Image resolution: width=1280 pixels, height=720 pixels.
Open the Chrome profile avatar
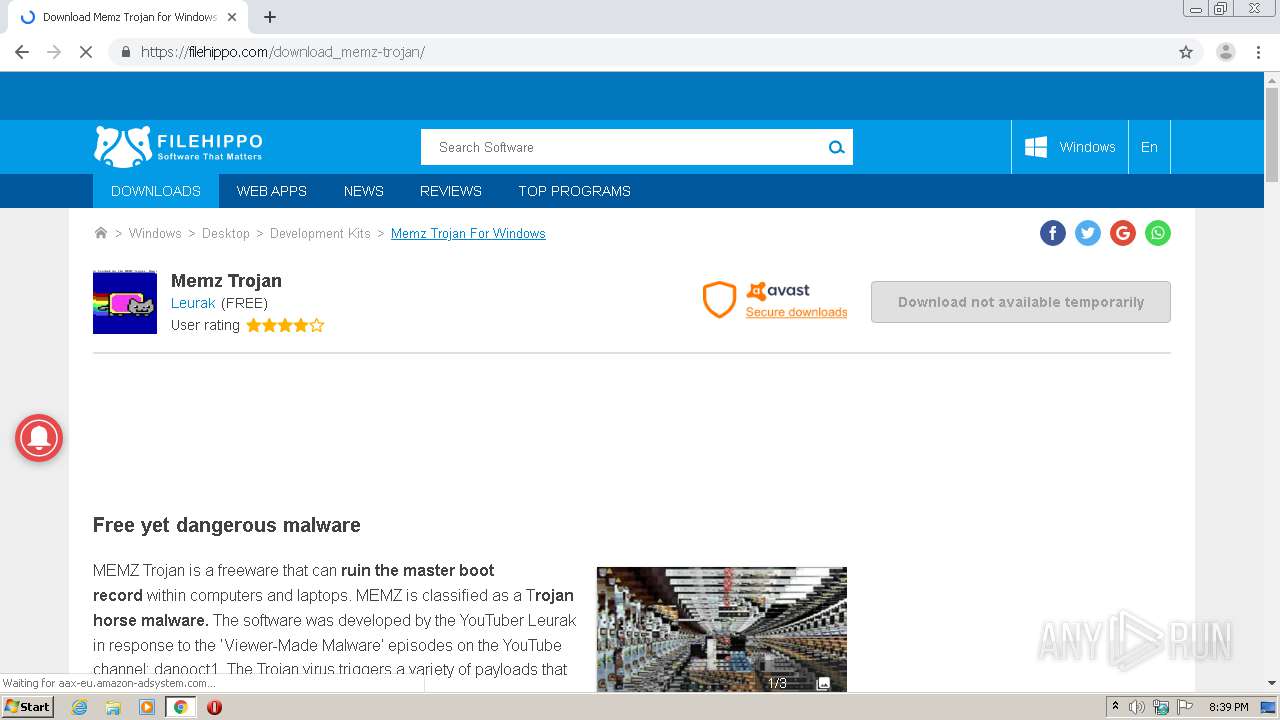click(1226, 52)
